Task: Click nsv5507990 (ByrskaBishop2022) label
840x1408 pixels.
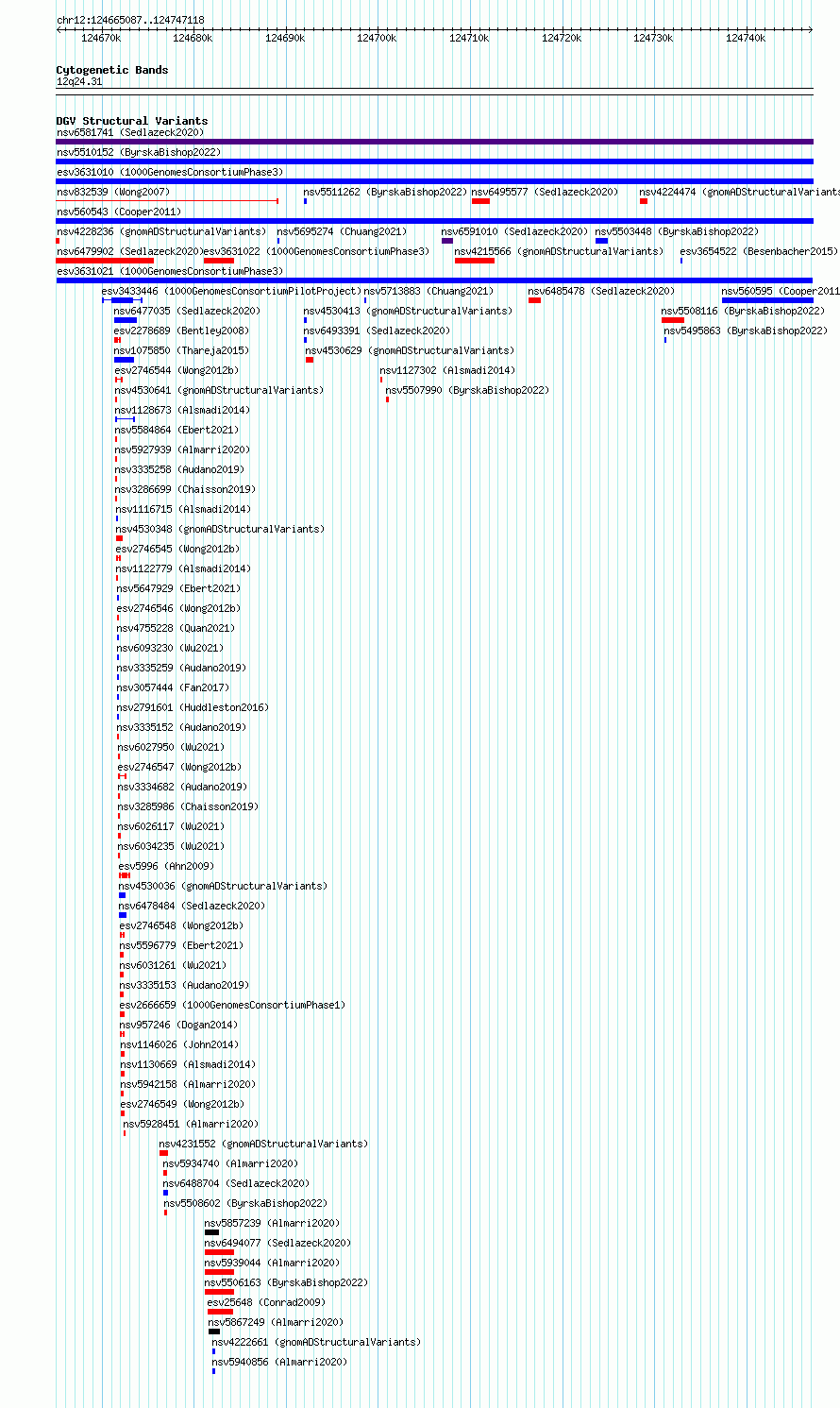Action: pos(467,390)
